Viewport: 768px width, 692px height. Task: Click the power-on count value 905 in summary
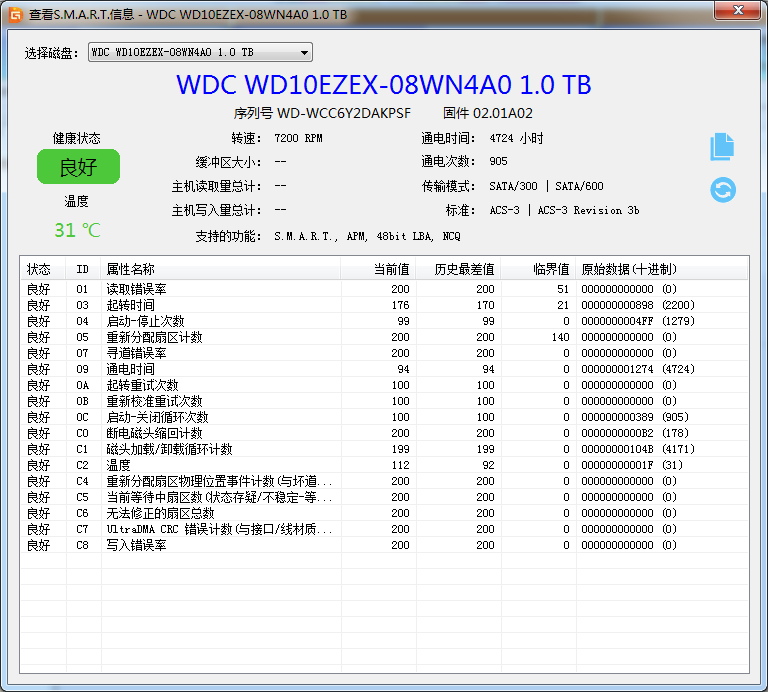[498, 161]
